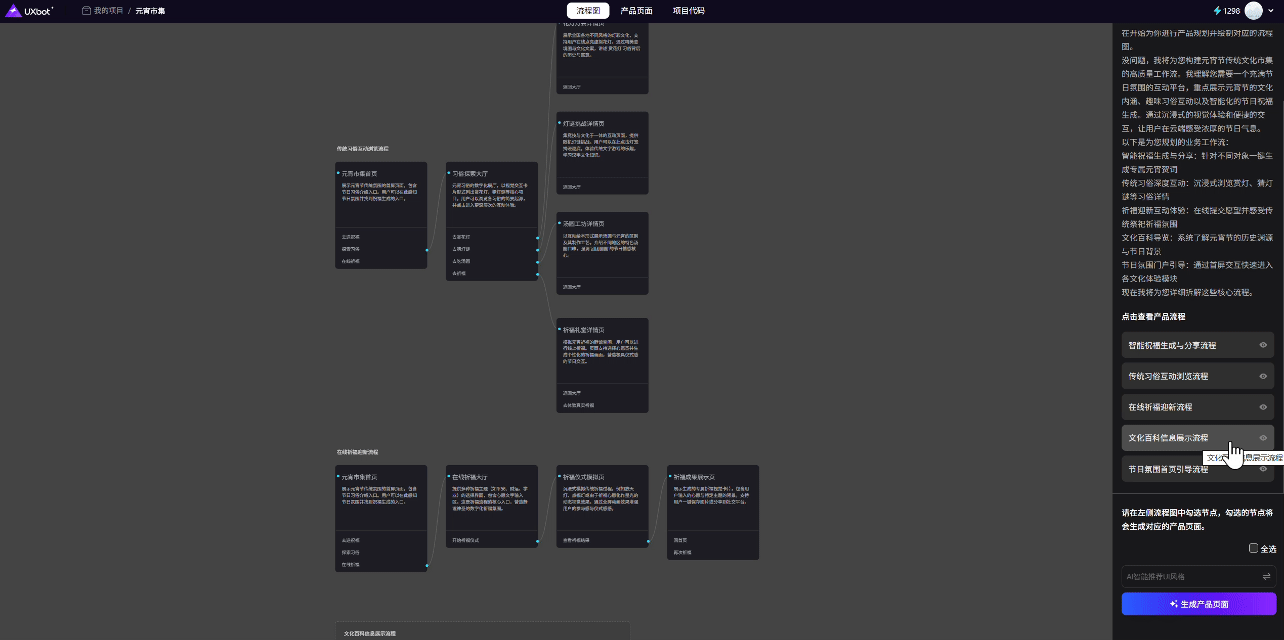Select the 流程图 tab
The height and width of the screenshot is (640, 1284).
[589, 11]
